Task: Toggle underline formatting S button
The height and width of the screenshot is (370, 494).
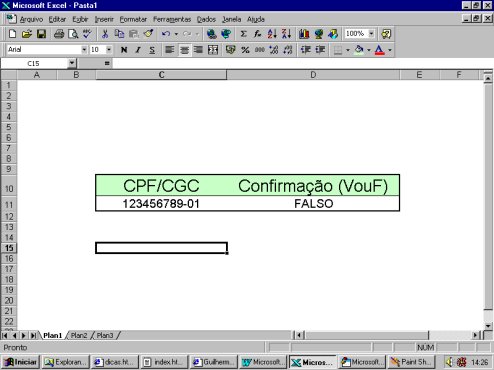Action: pyautogui.click(x=152, y=50)
